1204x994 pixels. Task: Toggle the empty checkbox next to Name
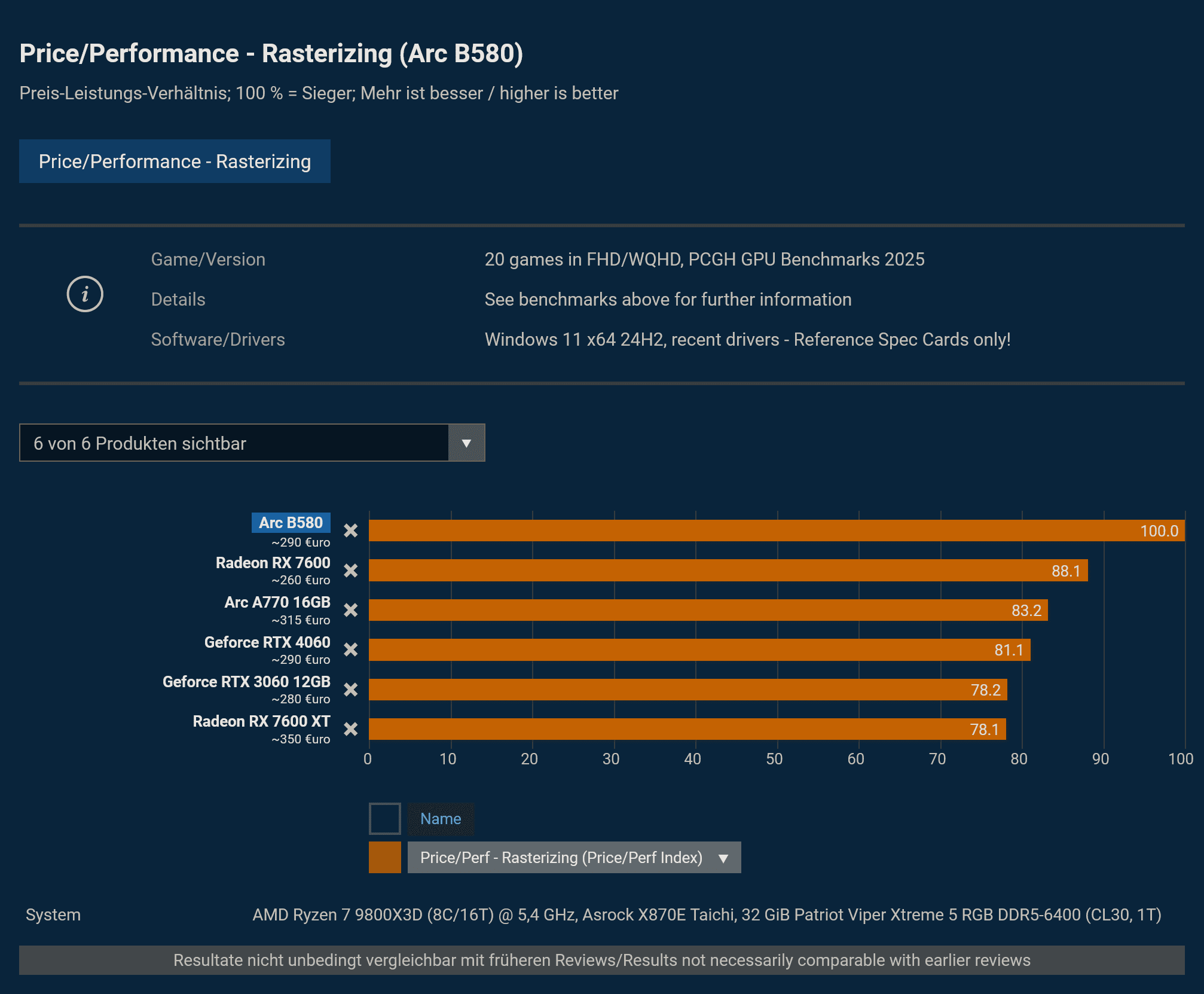[x=384, y=819]
